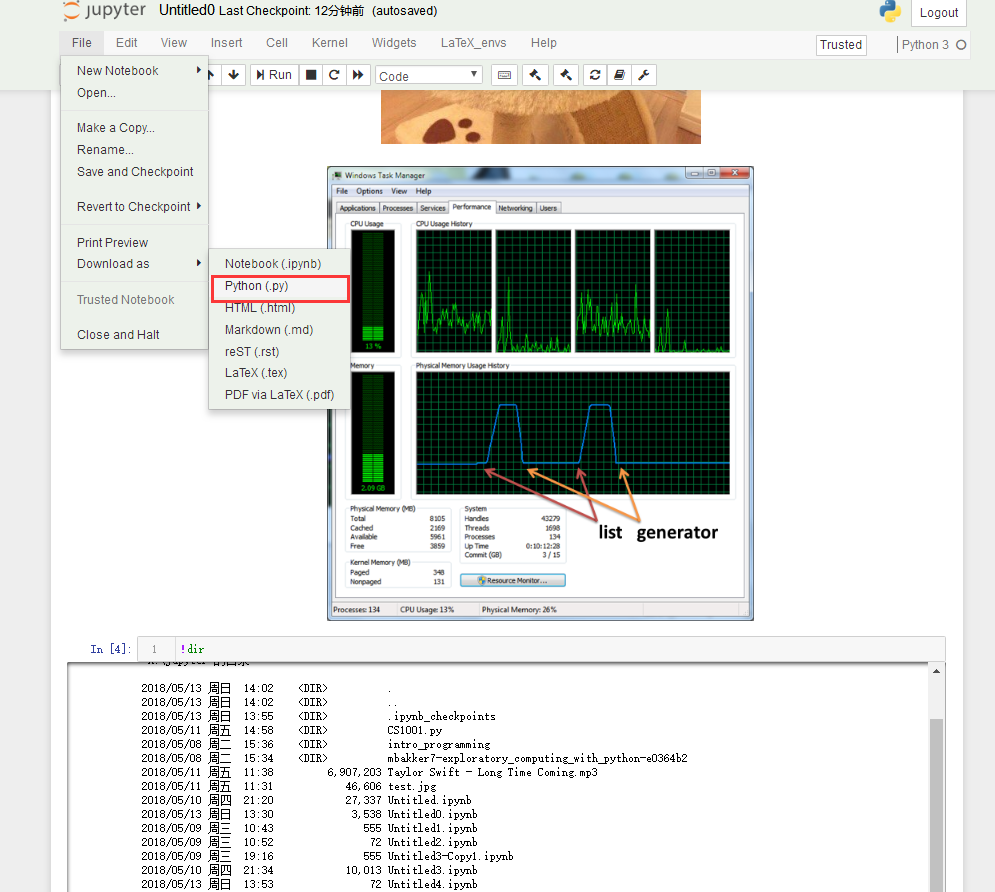Open the LaTeX_envs menu

click(473, 43)
